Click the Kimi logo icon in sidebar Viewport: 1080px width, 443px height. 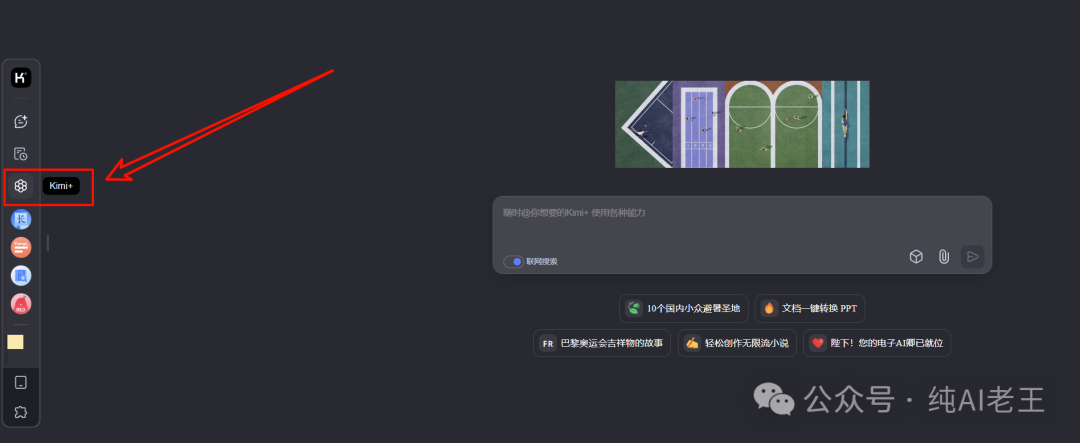click(21, 78)
